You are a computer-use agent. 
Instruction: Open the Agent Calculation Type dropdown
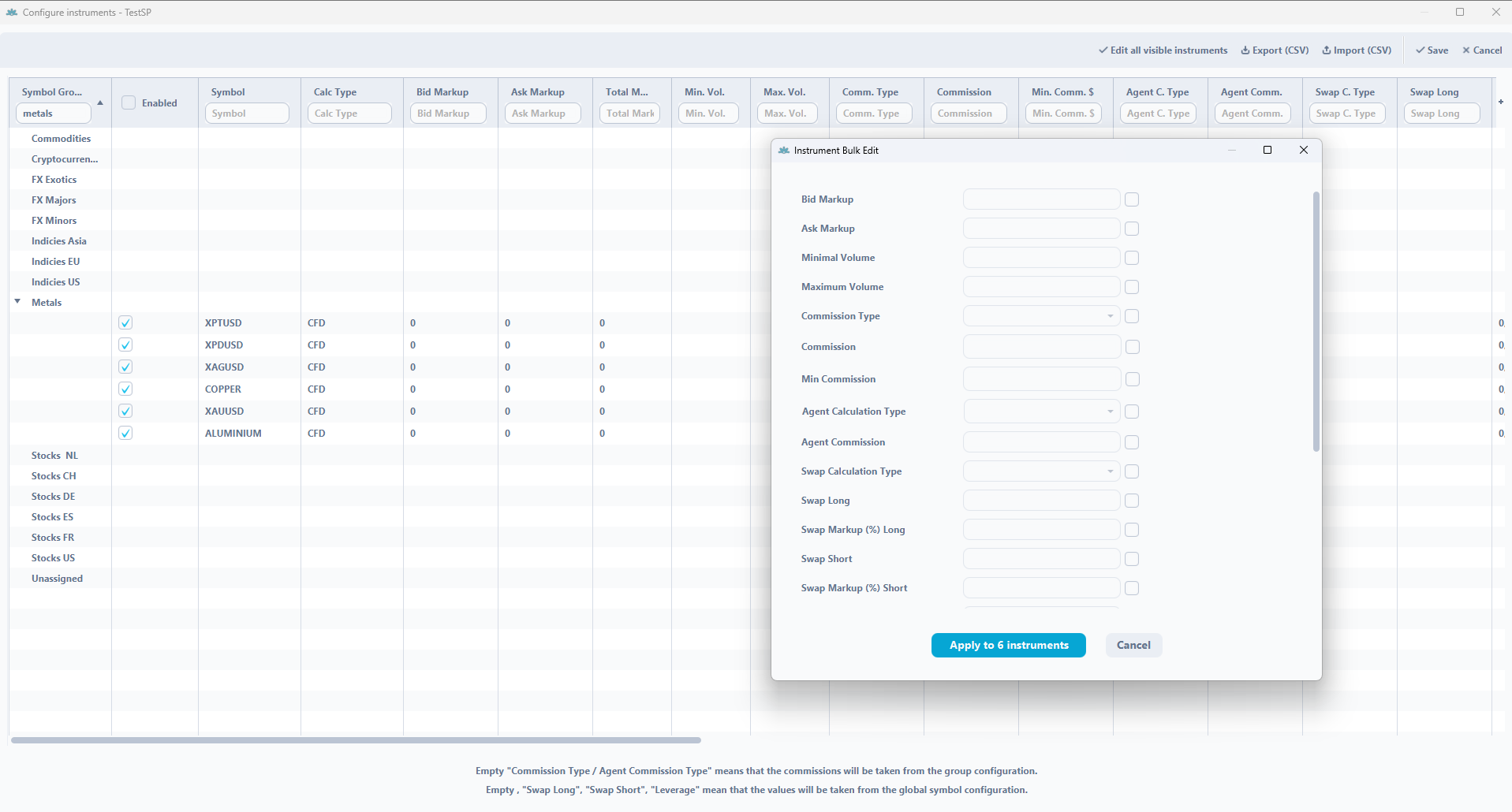click(1041, 412)
